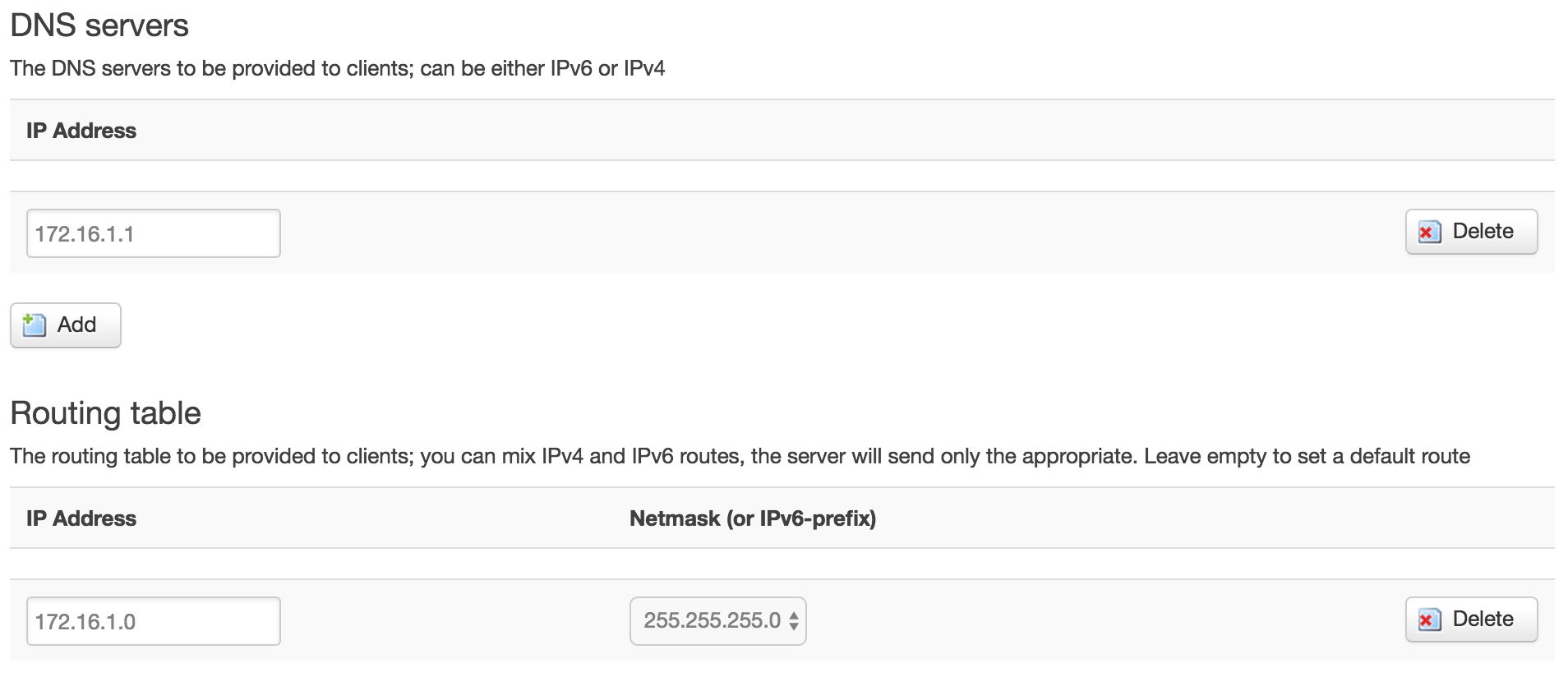Click the Routing table section heading
This screenshot has height=677, width=1568.
(106, 413)
